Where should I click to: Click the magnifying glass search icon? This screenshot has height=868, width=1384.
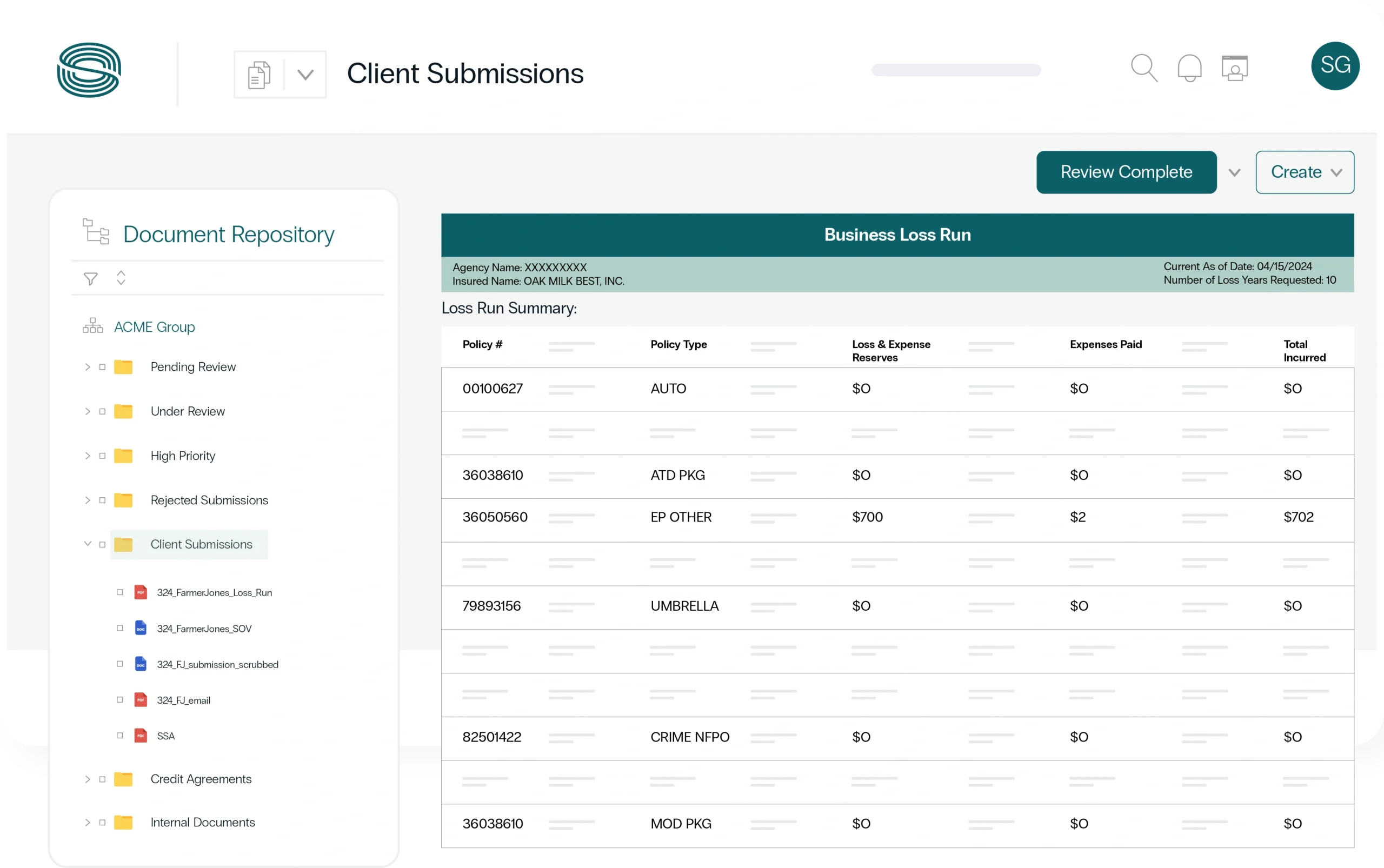coord(1143,68)
